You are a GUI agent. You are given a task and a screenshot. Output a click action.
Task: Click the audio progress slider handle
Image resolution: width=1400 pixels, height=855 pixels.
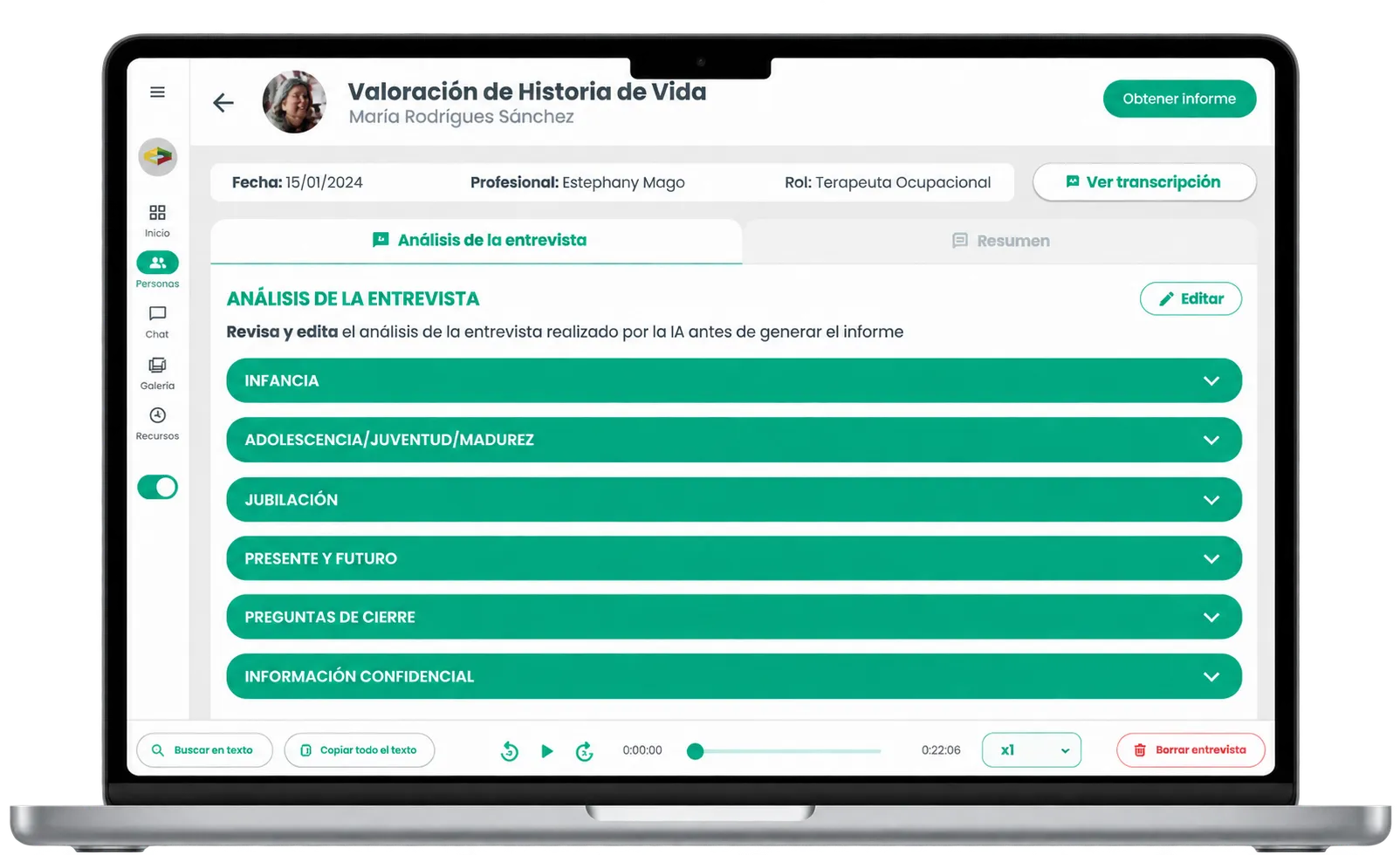(695, 751)
